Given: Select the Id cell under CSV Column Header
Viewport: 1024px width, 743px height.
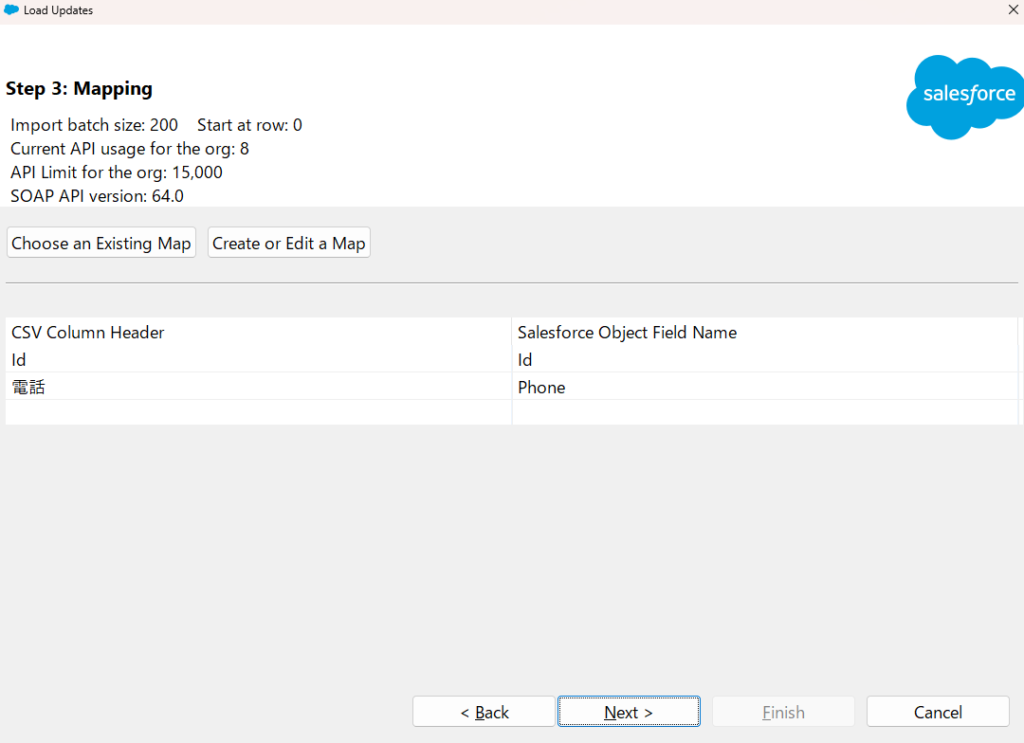Looking at the screenshot, I should pos(20,360).
